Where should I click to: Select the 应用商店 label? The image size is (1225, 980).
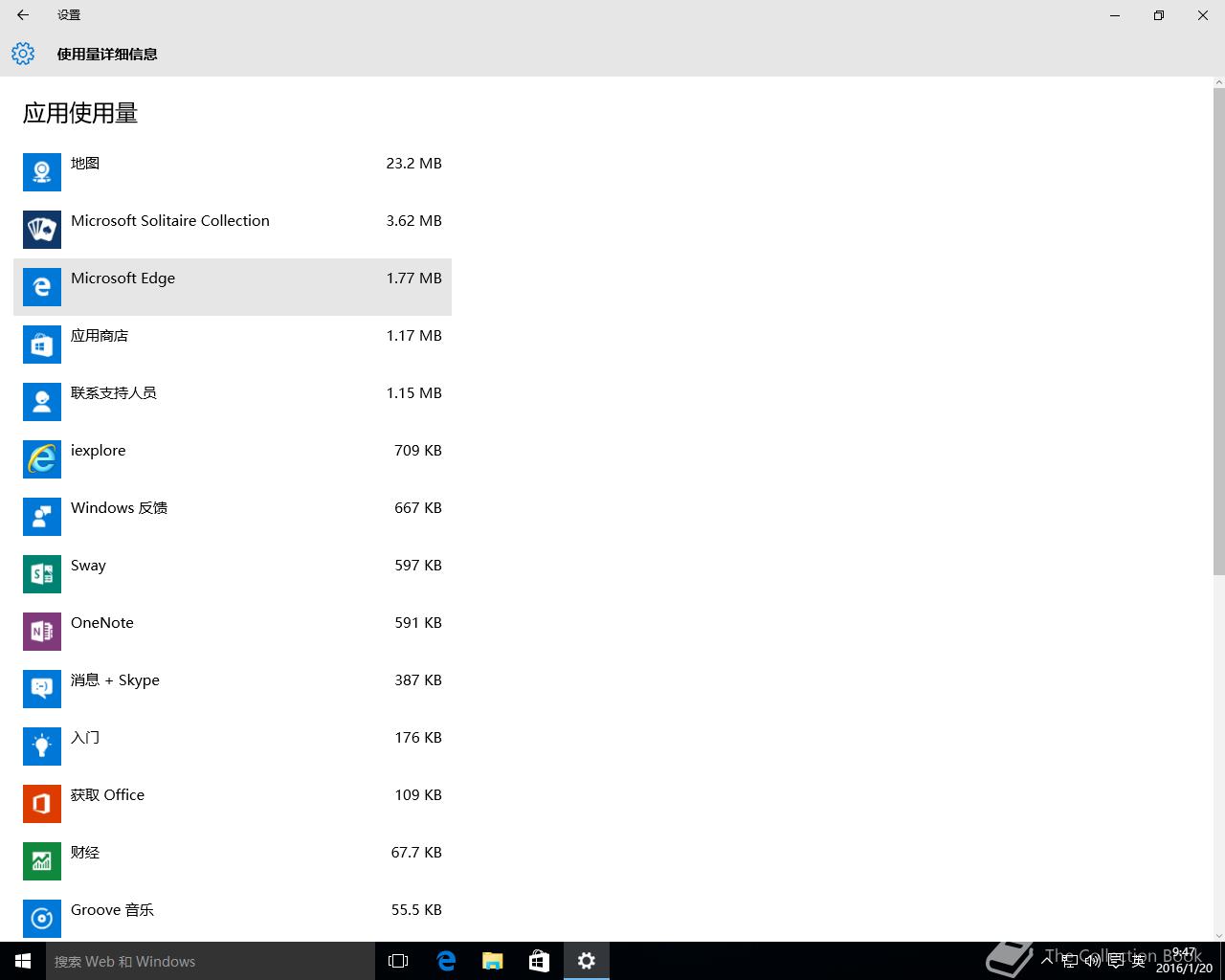100,336
